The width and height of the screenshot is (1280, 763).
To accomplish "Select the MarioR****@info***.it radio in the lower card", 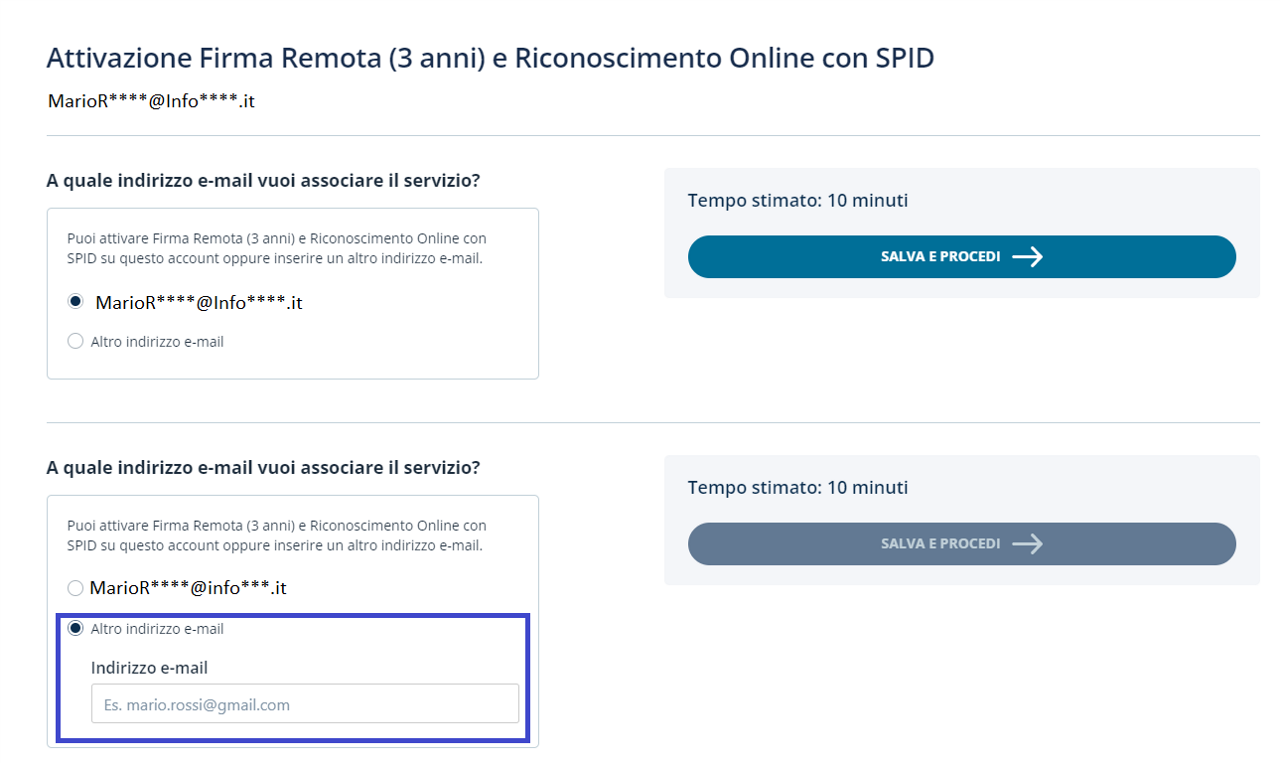I will [x=75, y=588].
